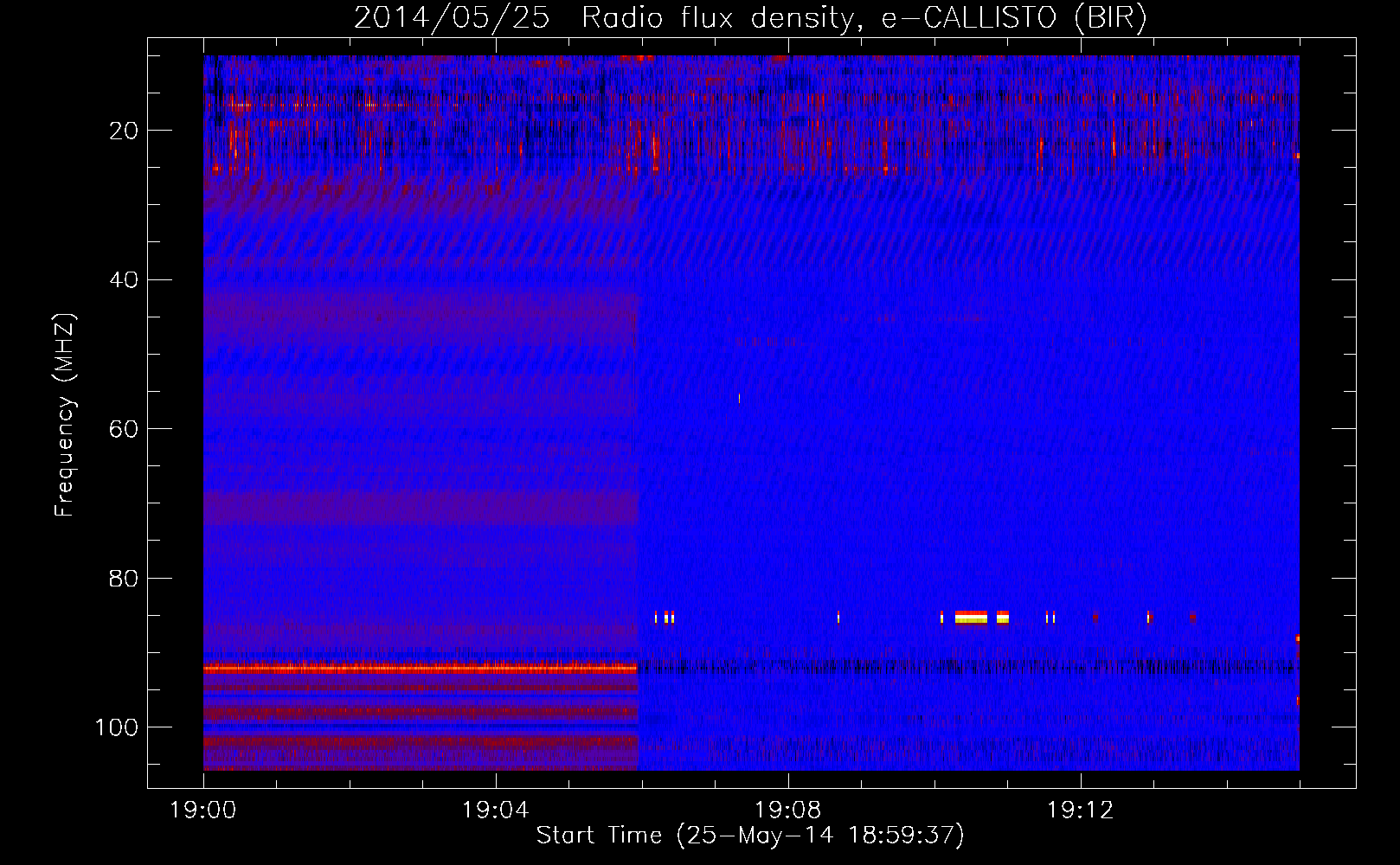Click the 100 MHz frequency tick label

click(117, 727)
